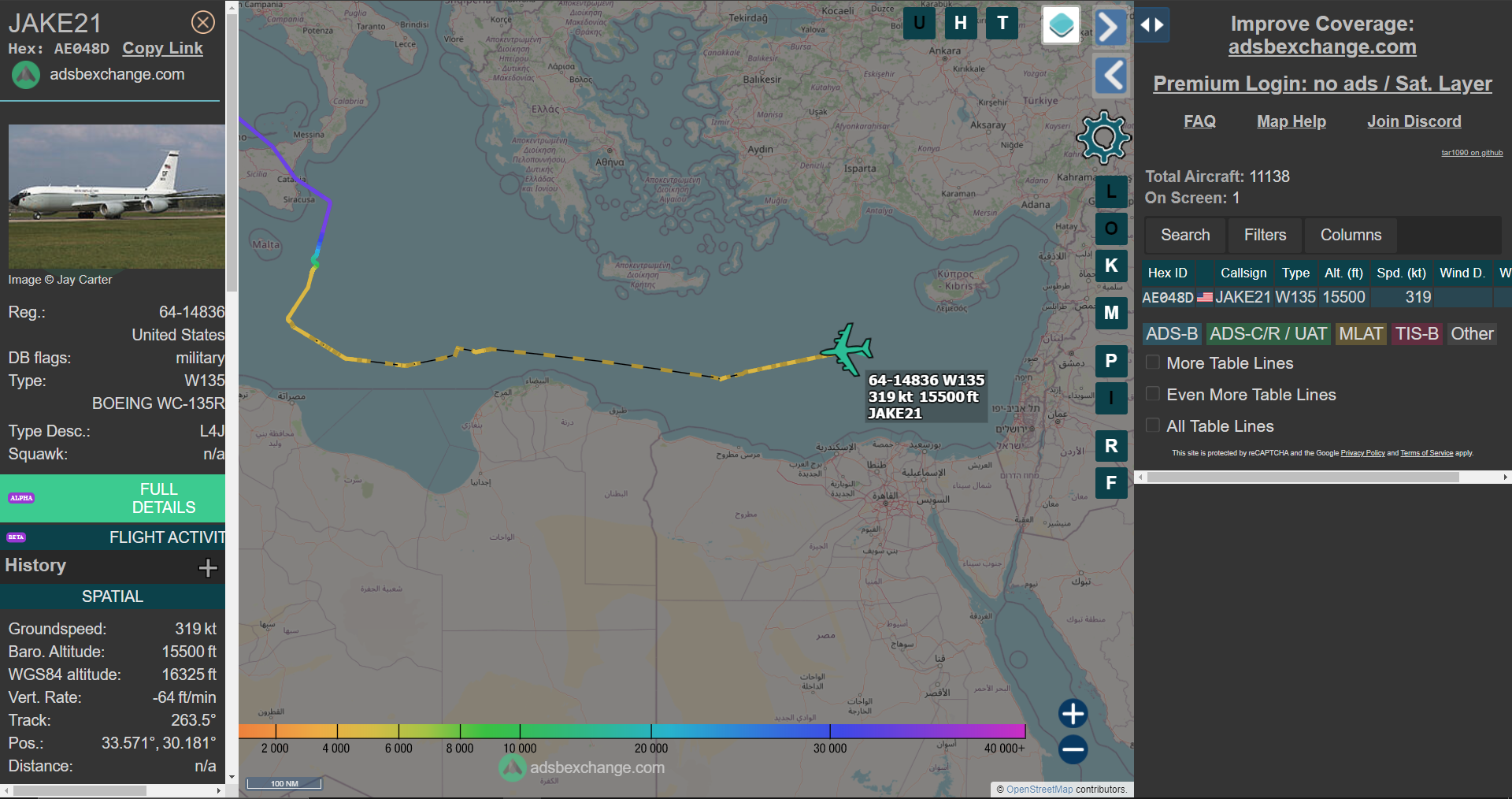Expand the History section plus icon

point(208,567)
